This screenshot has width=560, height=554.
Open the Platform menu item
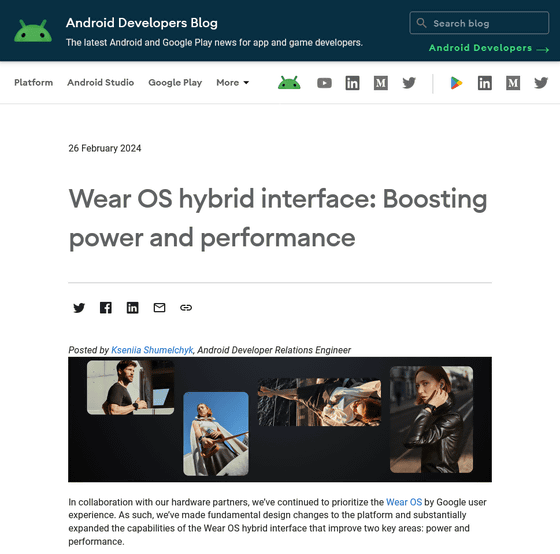click(34, 83)
